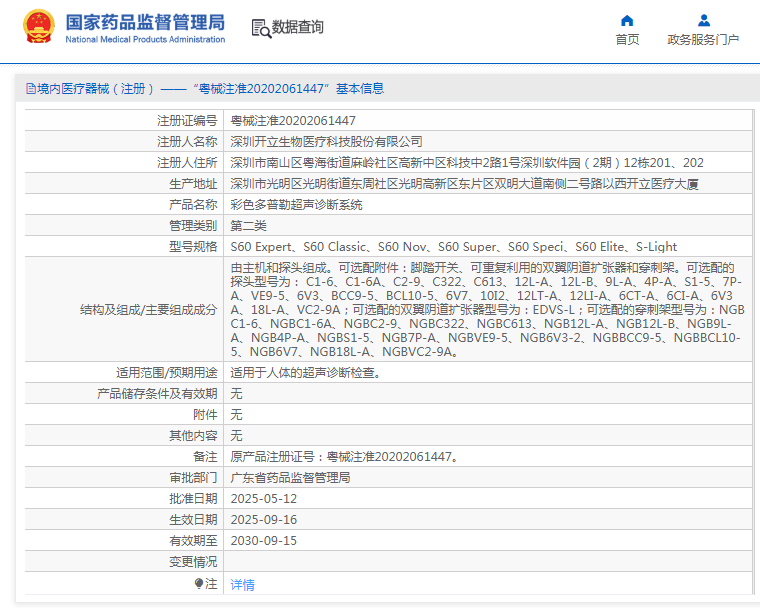Click product name 彩色多普勒超声诊断系统
Viewport: 760px width, 608px height.
point(296,204)
